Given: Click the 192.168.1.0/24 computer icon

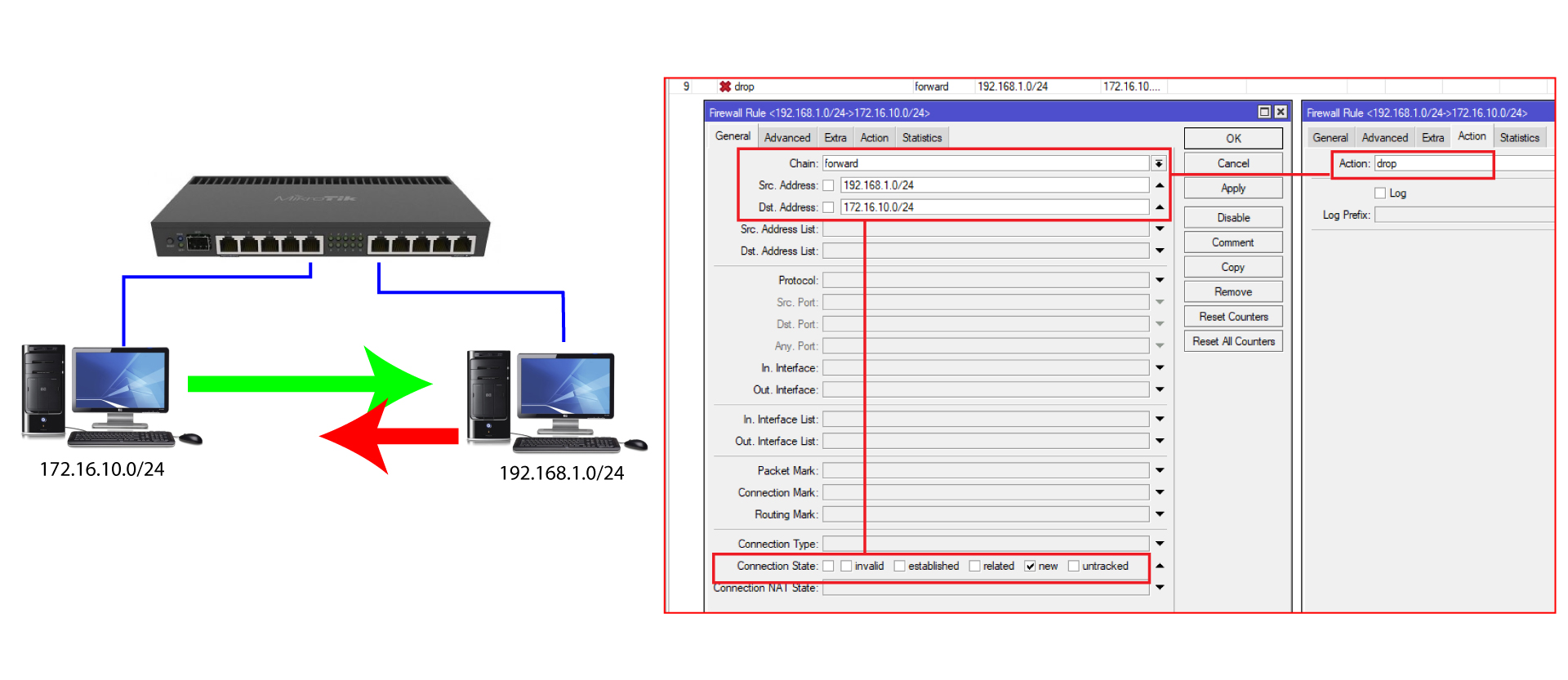Looking at the screenshot, I should pos(555,402).
